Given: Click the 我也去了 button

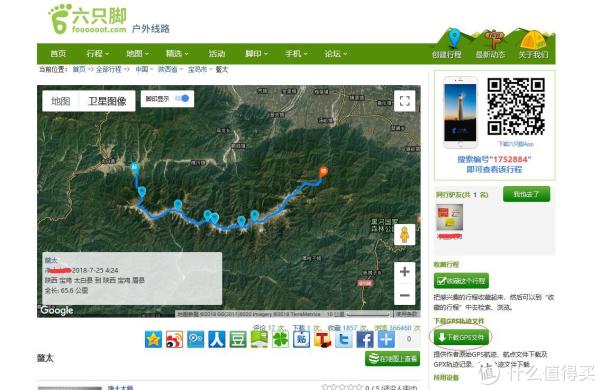Looking at the screenshot, I should [x=526, y=194].
